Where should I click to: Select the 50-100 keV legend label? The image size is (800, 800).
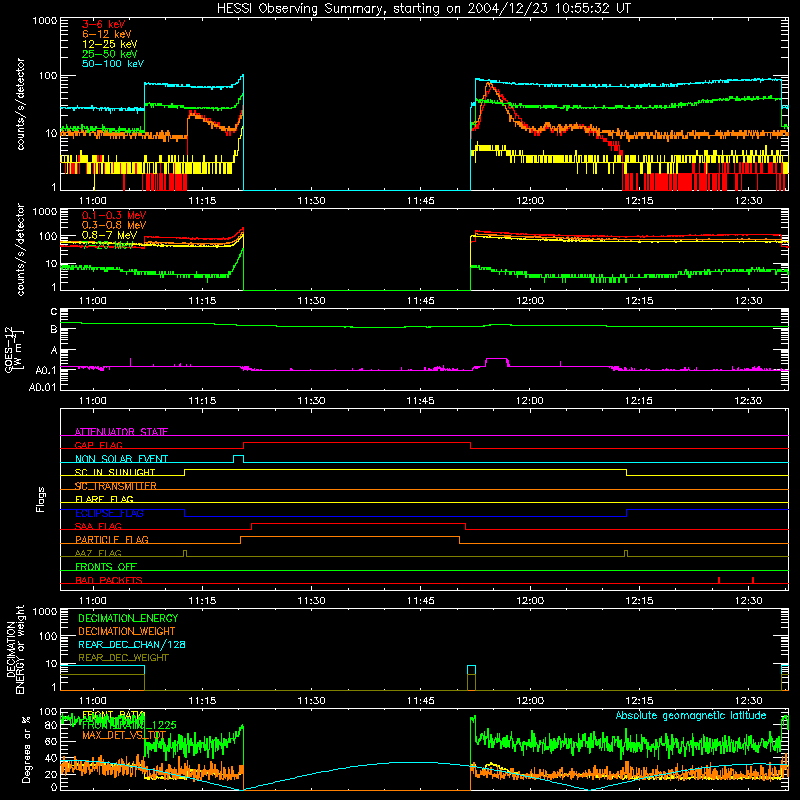coord(113,64)
